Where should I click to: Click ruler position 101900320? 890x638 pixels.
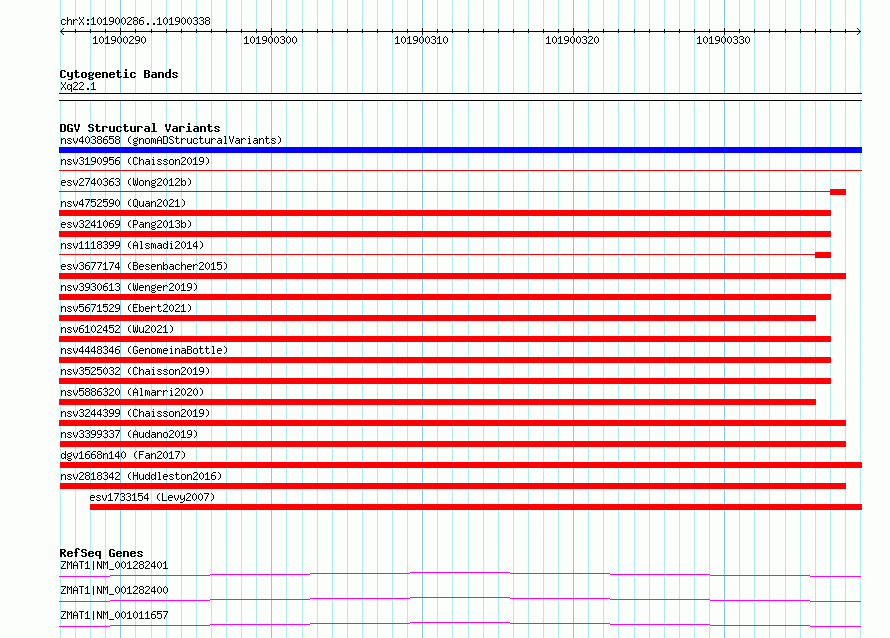point(572,40)
